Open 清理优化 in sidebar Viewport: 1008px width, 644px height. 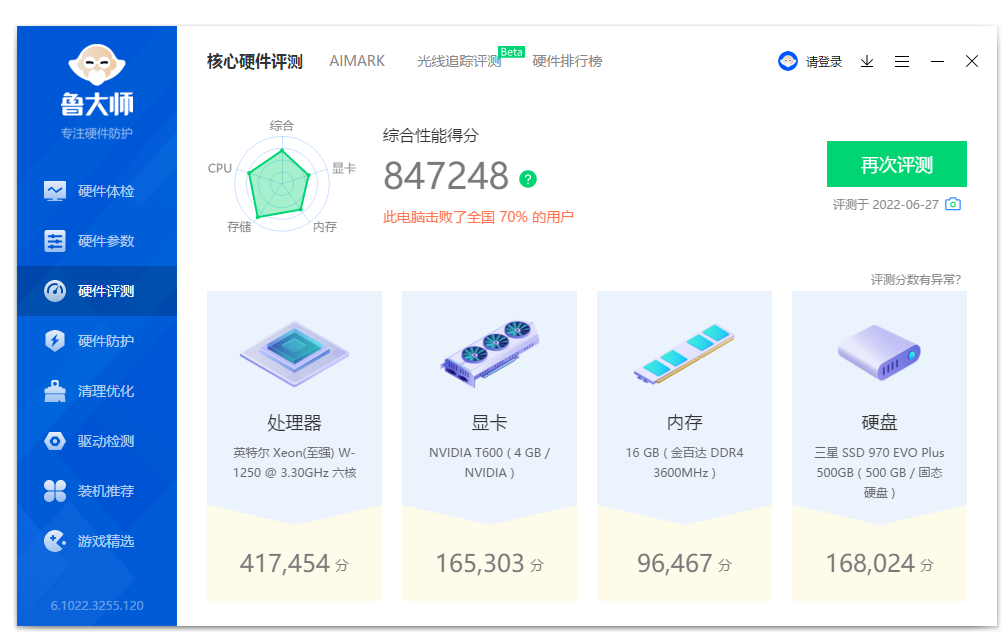[96, 391]
